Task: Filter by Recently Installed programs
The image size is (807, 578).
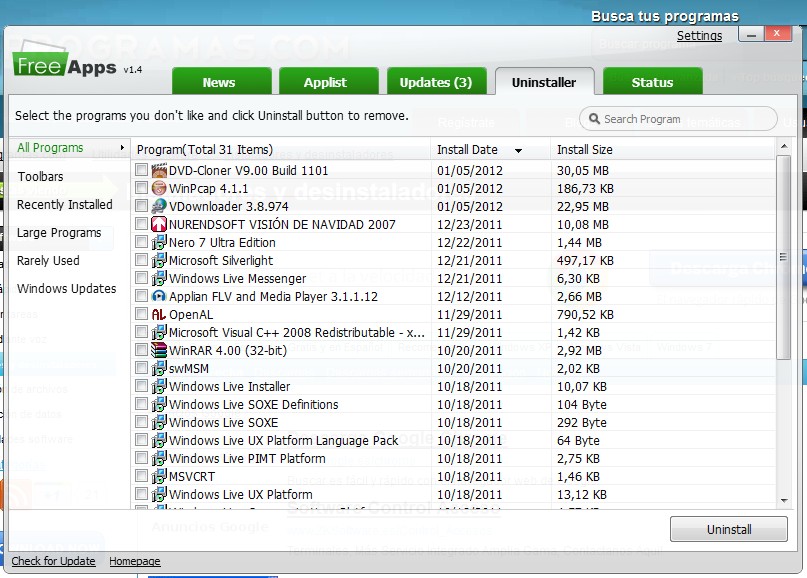Action: tap(65, 205)
